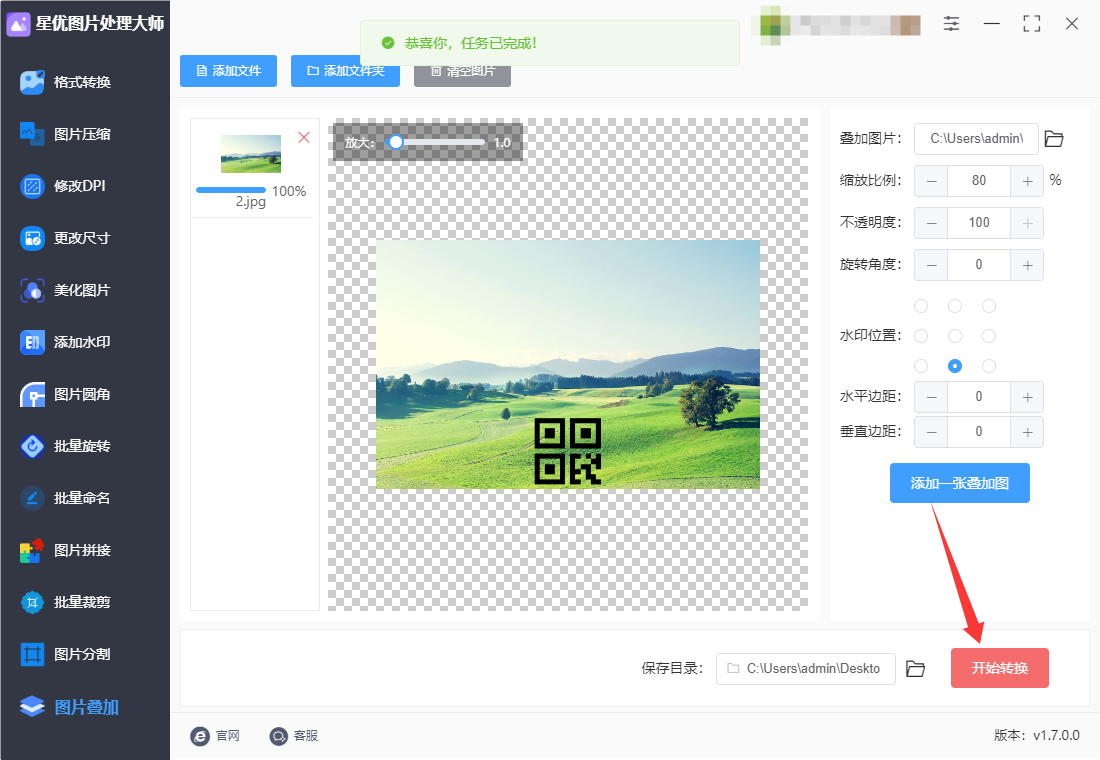
Task: Select center watermark position
Action: 955,336
